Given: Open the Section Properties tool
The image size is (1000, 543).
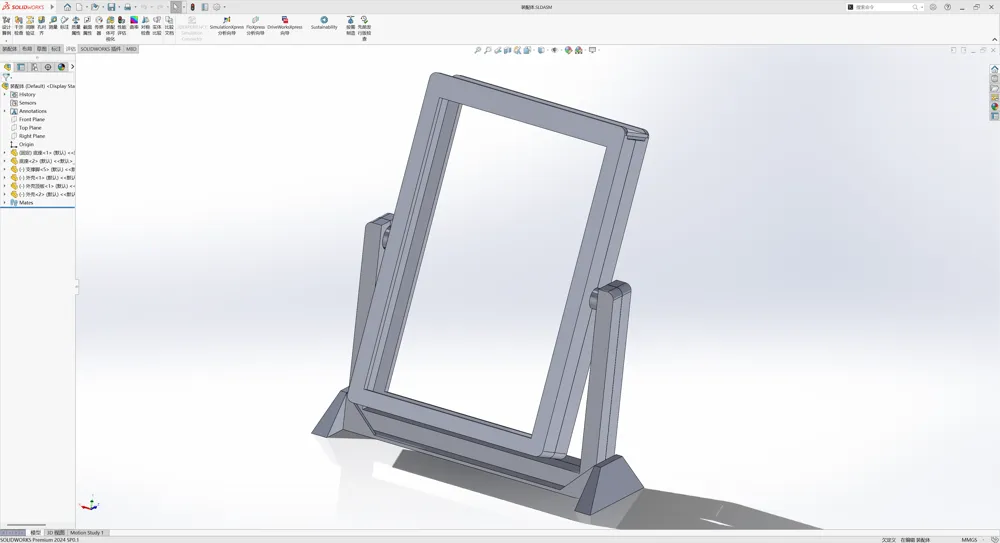Looking at the screenshot, I should tap(87, 26).
